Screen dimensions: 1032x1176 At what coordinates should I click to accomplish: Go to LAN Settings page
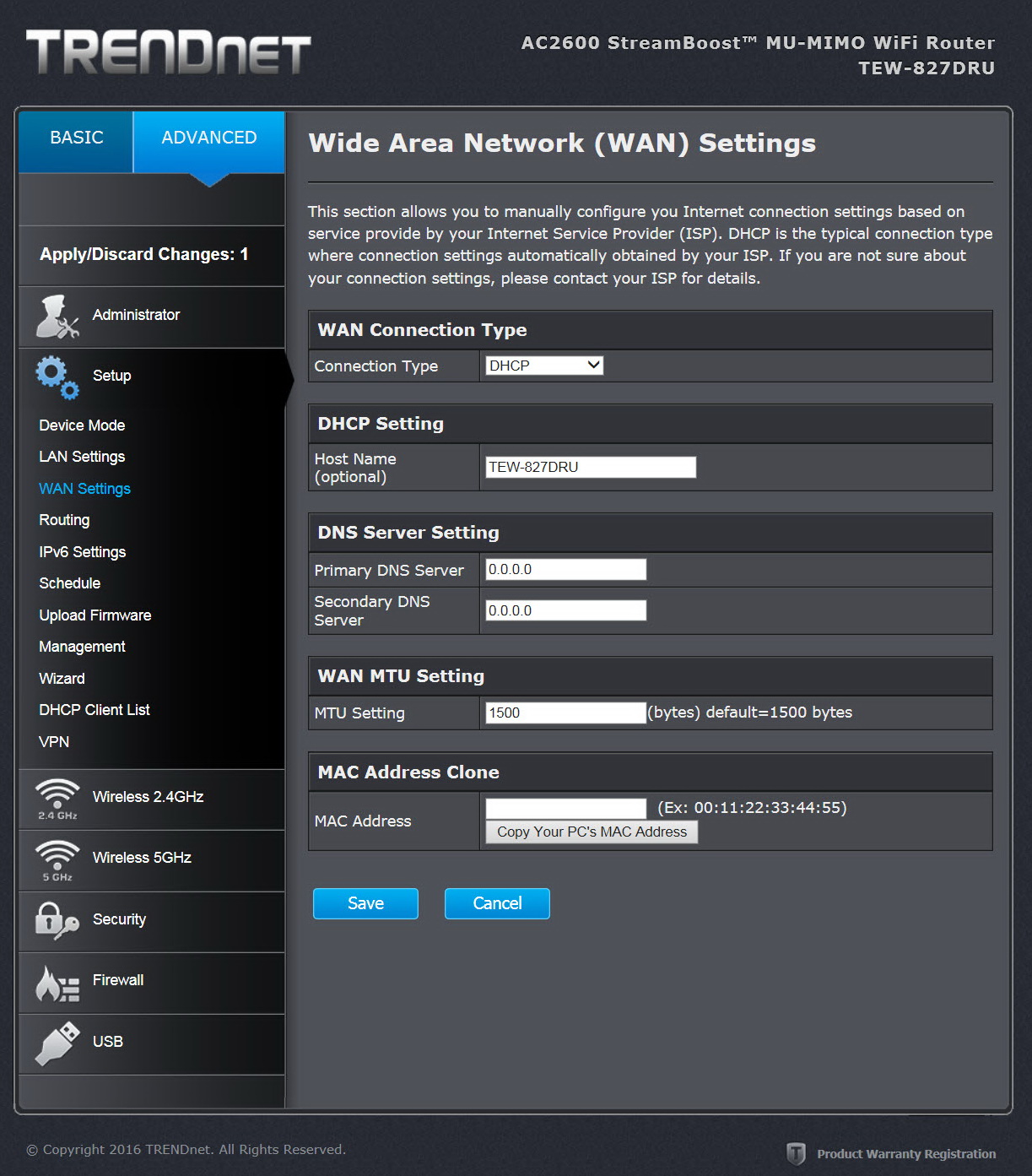click(x=82, y=457)
